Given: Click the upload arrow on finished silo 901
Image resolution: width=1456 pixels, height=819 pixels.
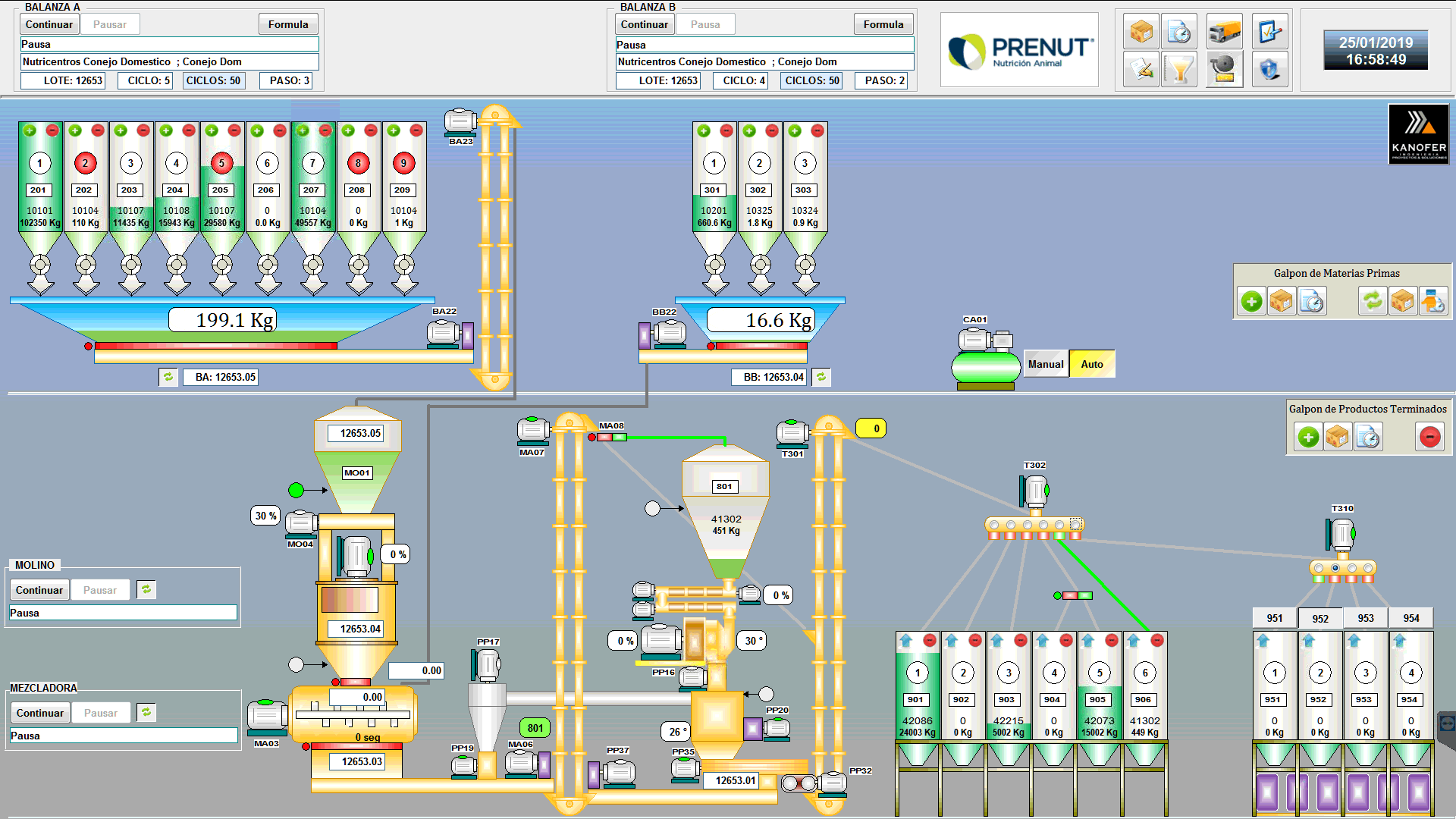Looking at the screenshot, I should click(x=905, y=641).
